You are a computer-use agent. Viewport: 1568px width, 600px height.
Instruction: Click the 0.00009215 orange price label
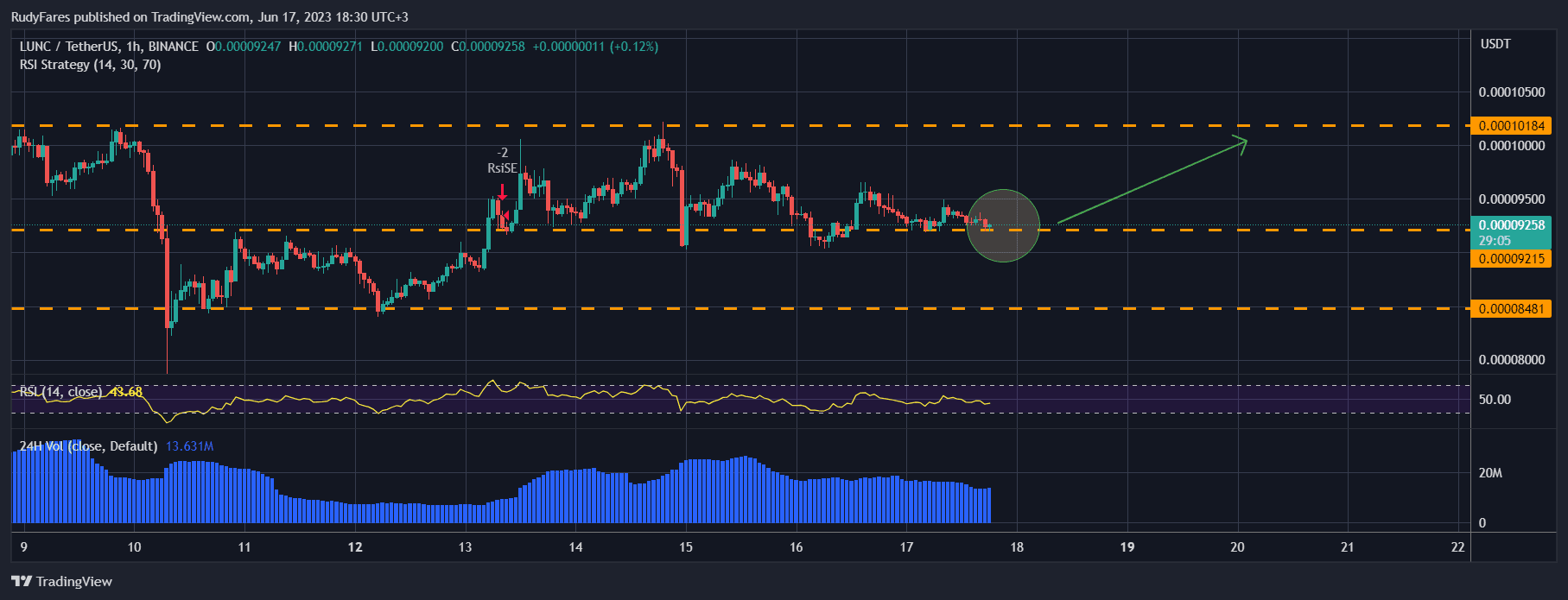click(x=1511, y=259)
